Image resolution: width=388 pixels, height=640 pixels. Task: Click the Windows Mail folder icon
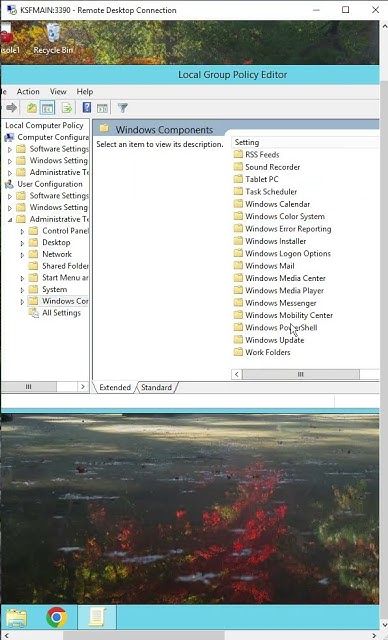(x=238, y=265)
